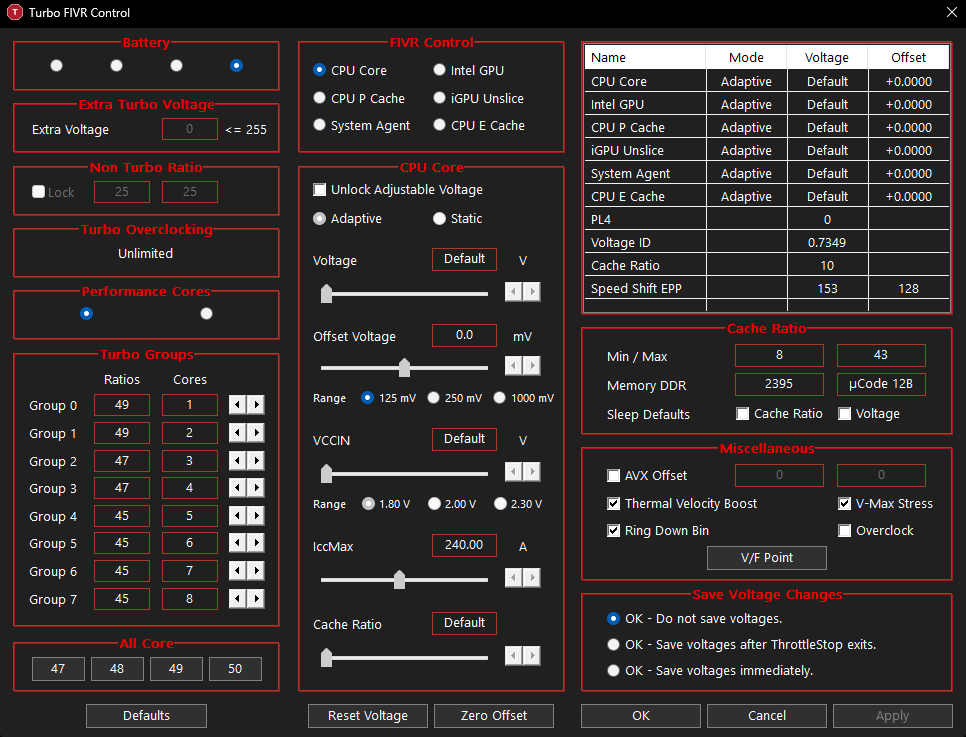Check Sleep Defaults Voltage box
This screenshot has height=737, width=966.
(x=845, y=413)
